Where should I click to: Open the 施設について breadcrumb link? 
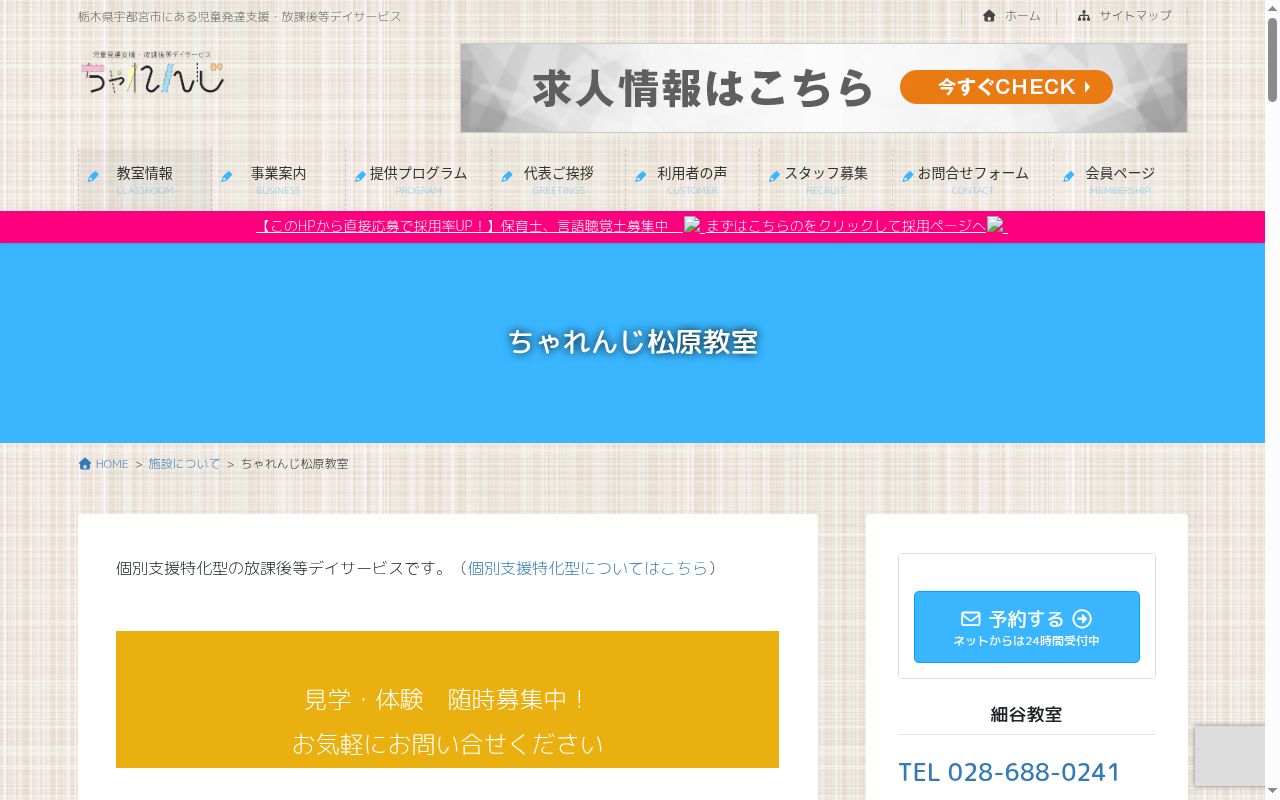point(185,464)
